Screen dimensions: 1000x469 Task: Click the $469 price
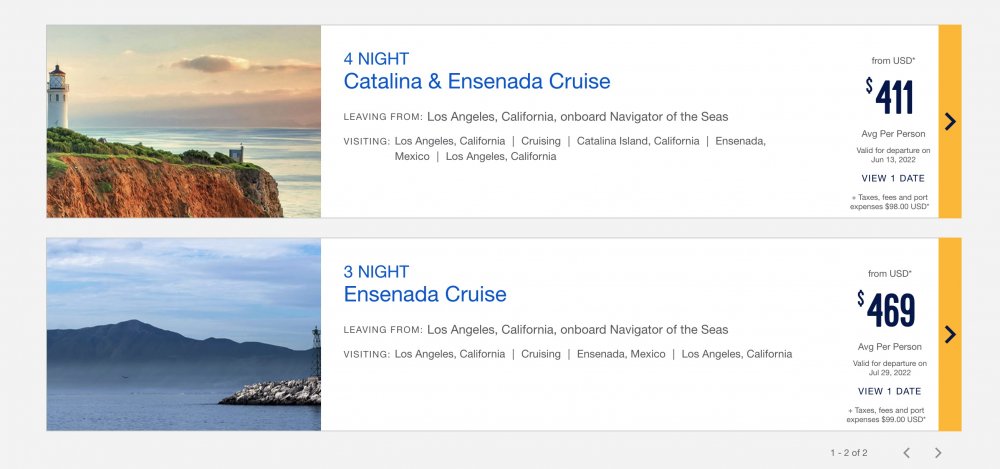886,310
